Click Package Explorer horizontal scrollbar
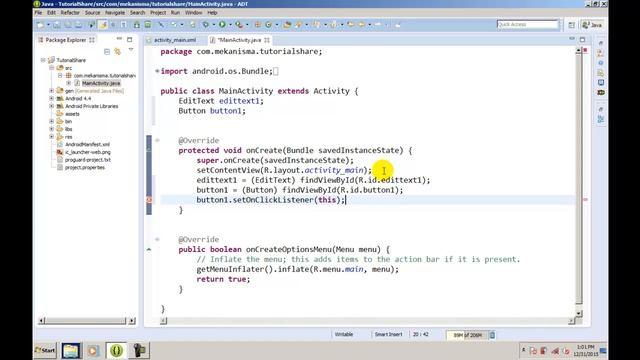The image size is (640, 360). click(x=86, y=321)
